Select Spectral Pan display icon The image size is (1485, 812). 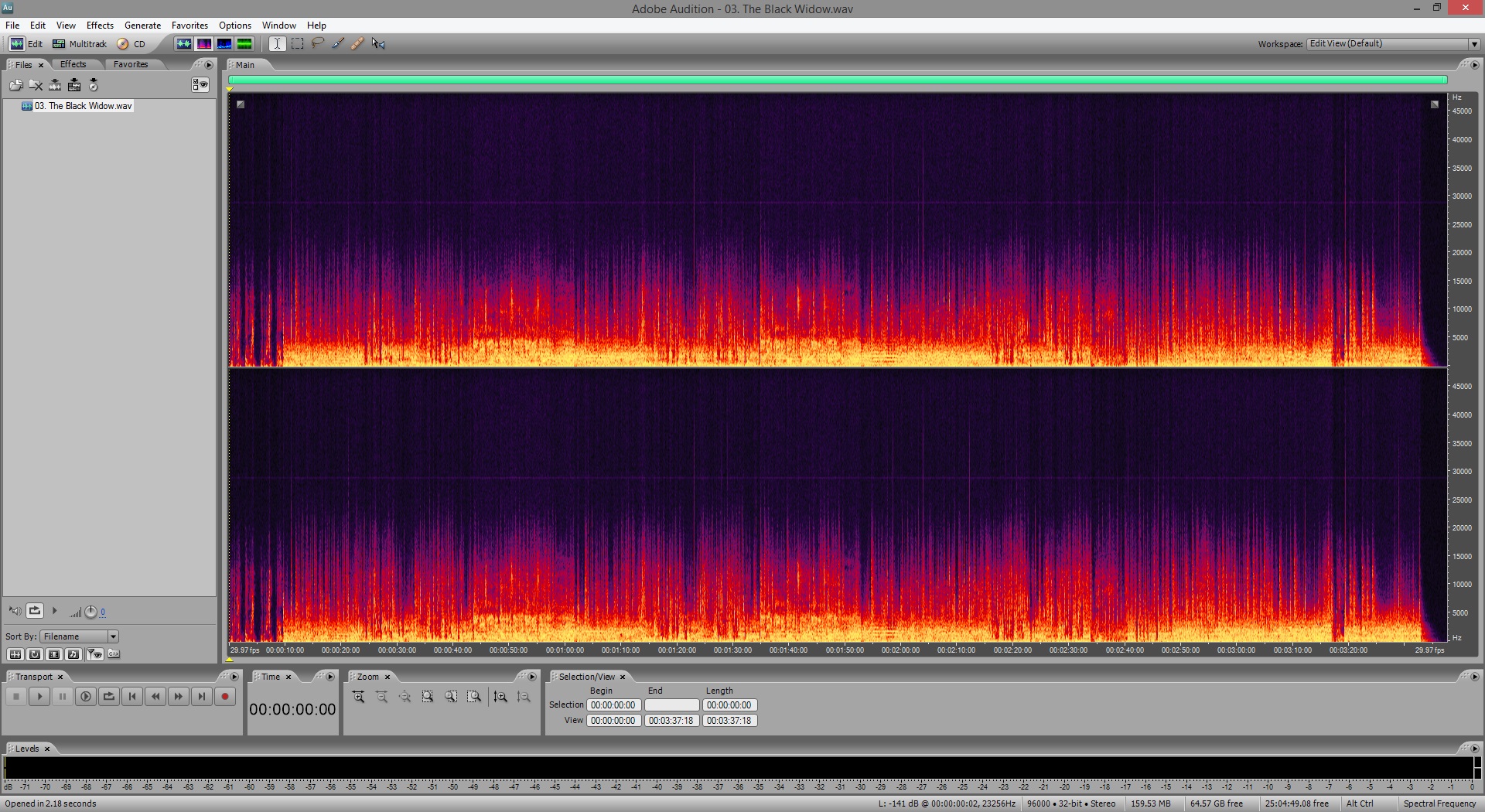pos(224,44)
